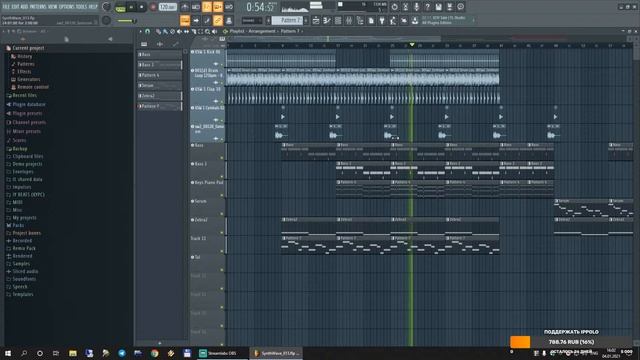
Task: Click the save project disk icon
Action: click(x=438, y=7)
